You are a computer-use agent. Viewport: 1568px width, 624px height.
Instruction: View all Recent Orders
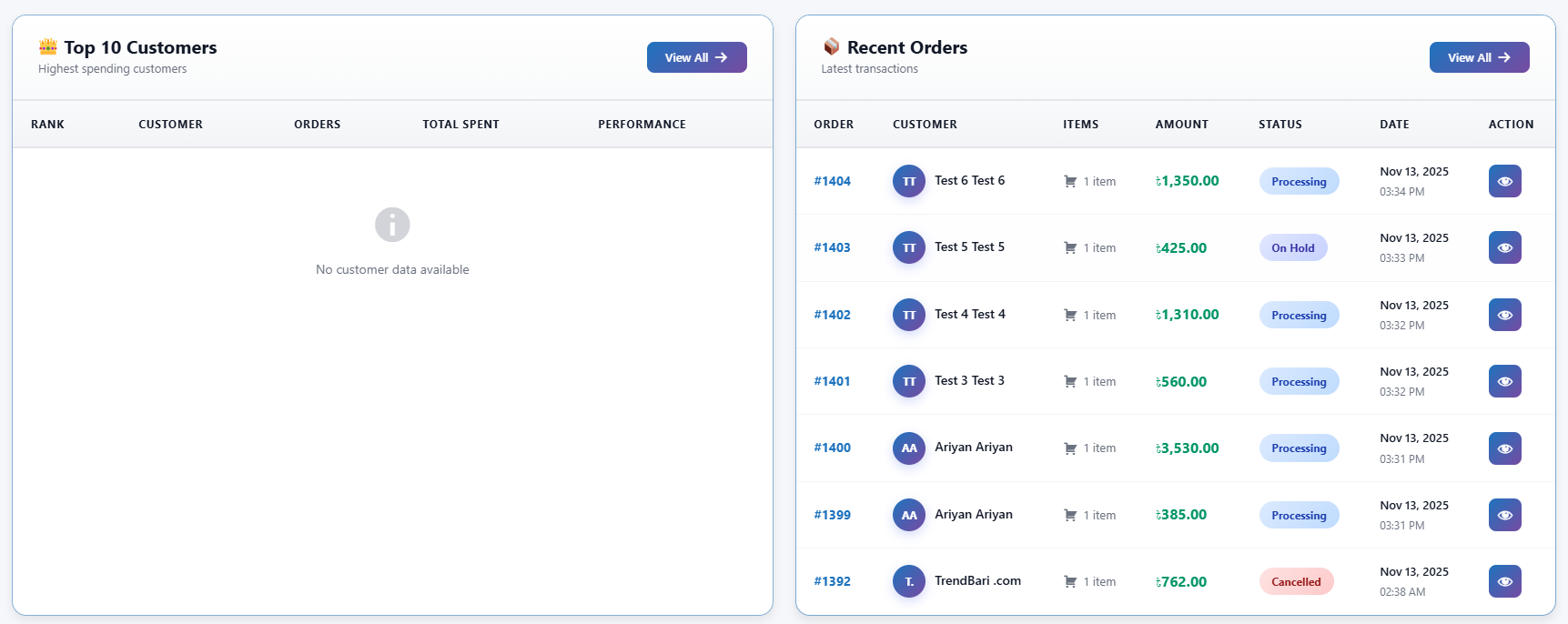[x=1479, y=57]
